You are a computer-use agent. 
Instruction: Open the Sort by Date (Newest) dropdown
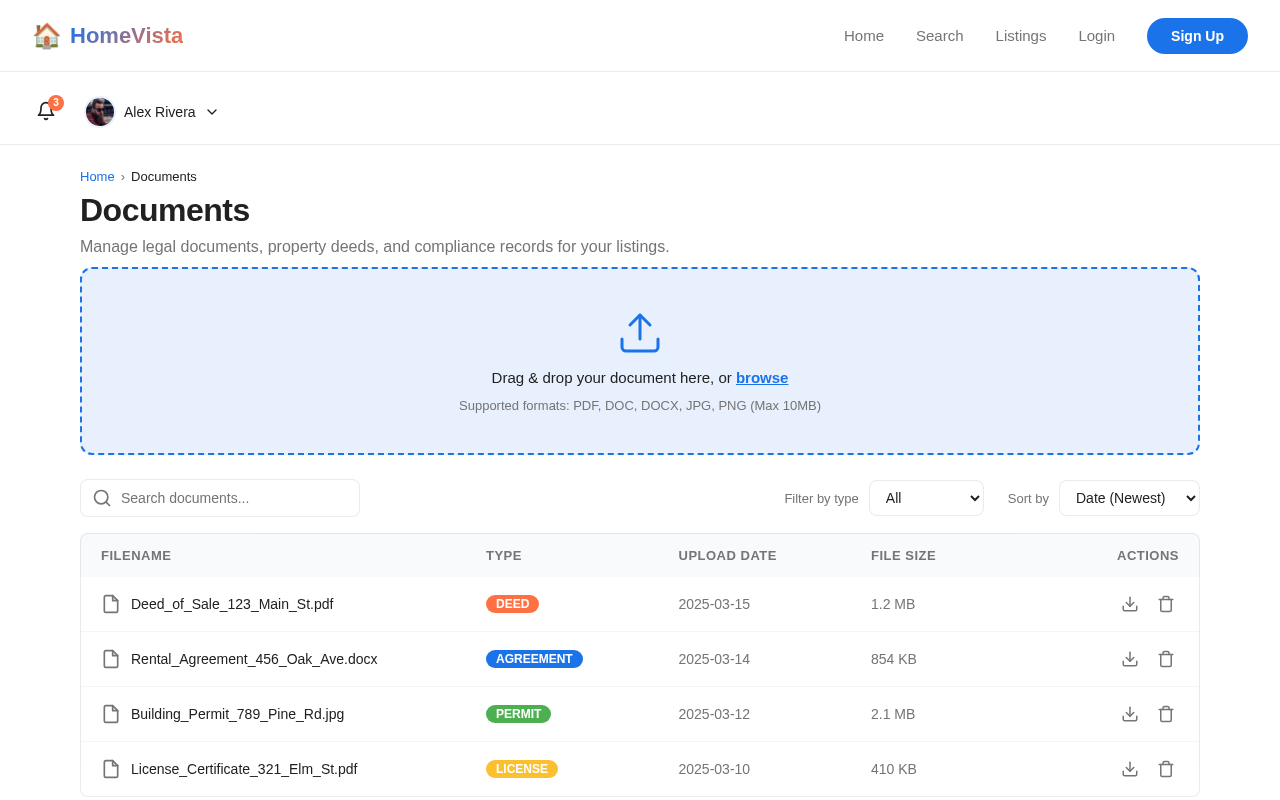(1129, 498)
